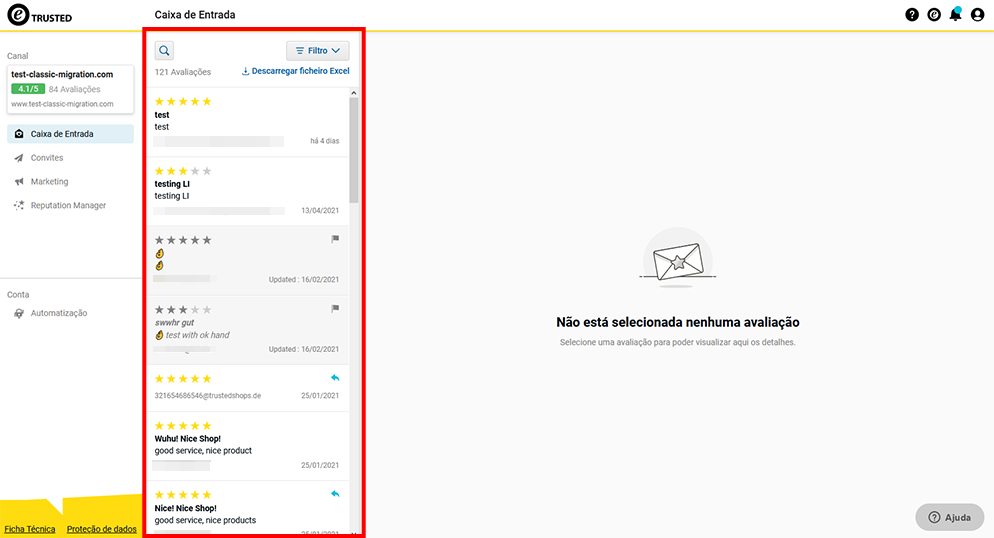
Task: Open the help question mark icon
Action: tap(912, 15)
